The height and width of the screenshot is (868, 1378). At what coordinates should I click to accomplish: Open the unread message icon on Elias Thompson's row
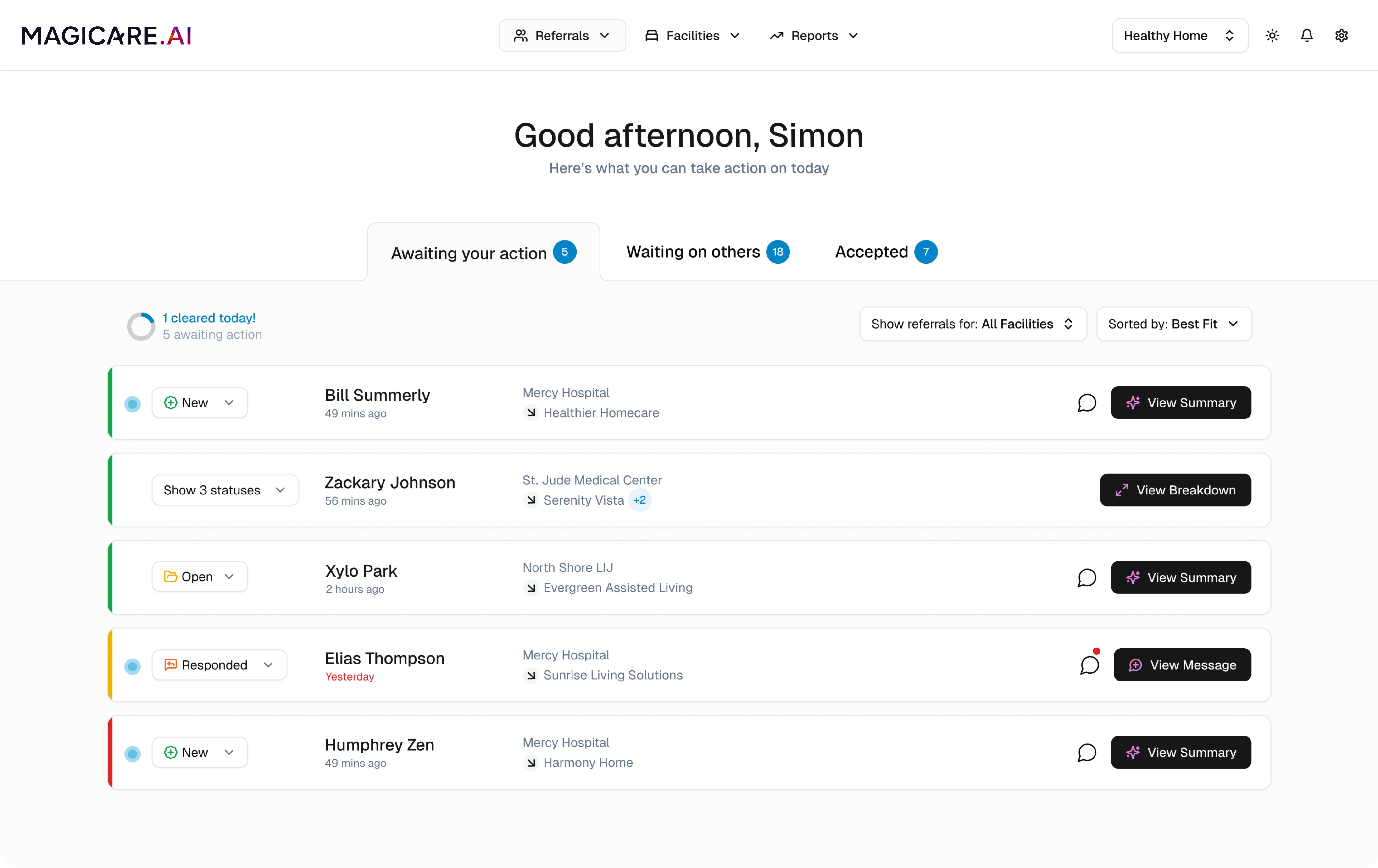tap(1089, 665)
